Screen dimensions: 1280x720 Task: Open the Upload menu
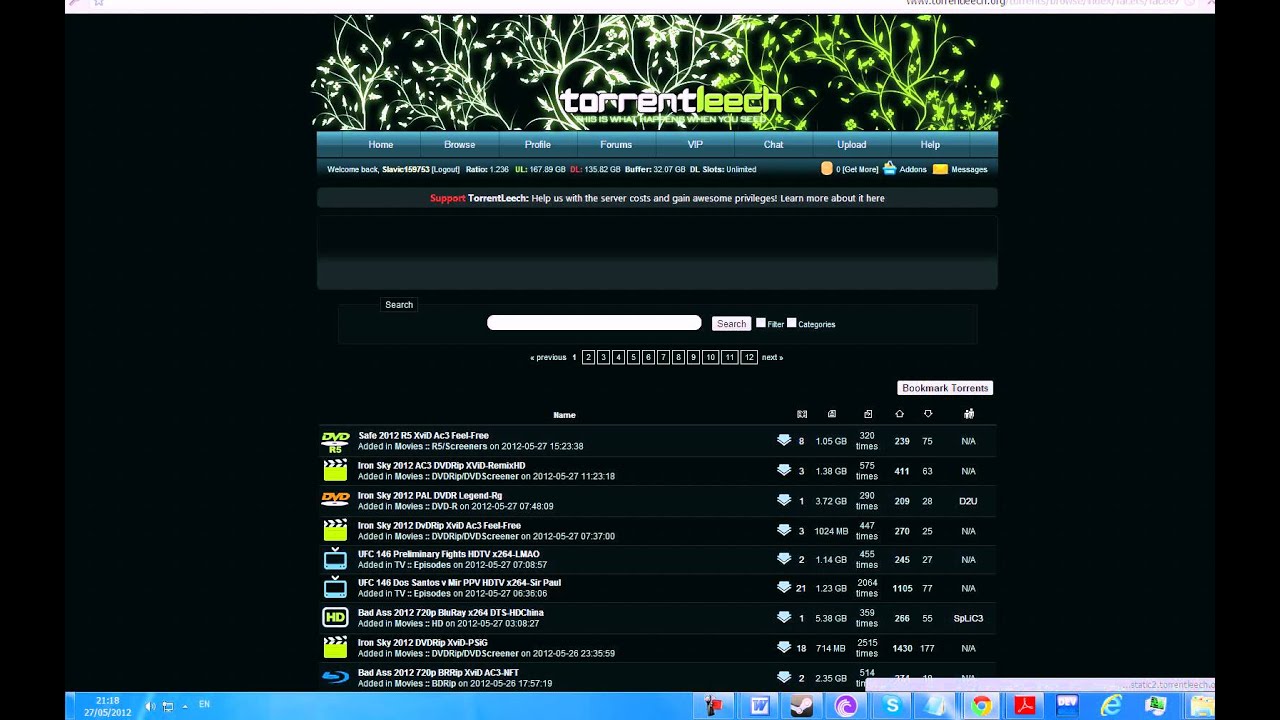coord(852,145)
